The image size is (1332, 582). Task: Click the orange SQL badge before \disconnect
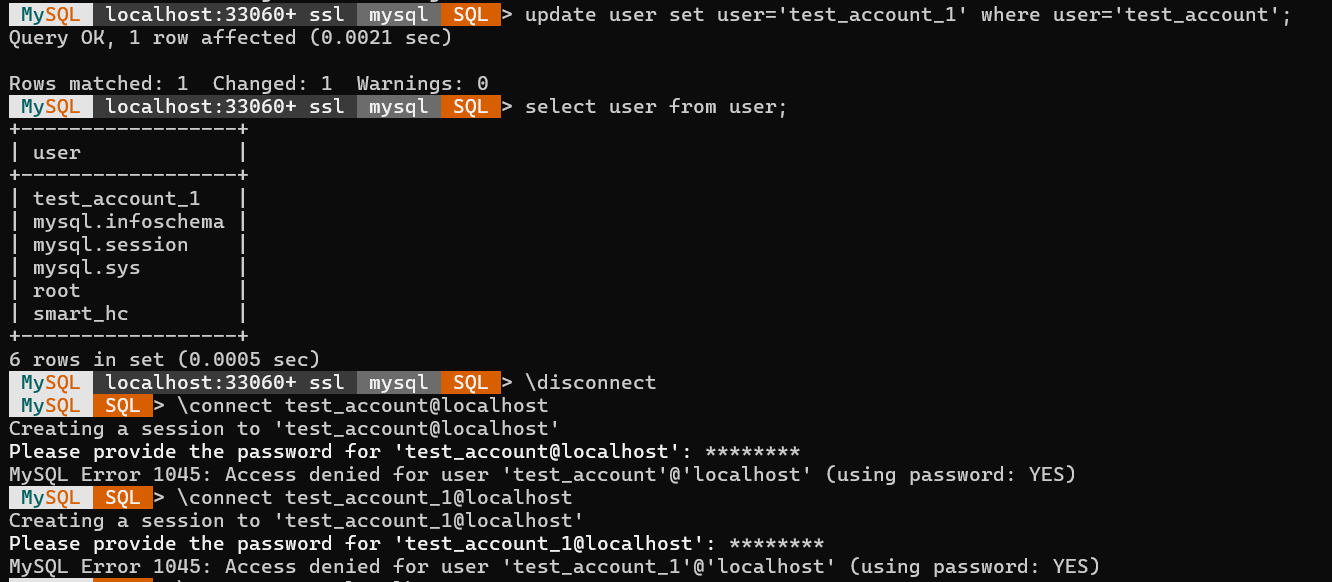(470, 382)
